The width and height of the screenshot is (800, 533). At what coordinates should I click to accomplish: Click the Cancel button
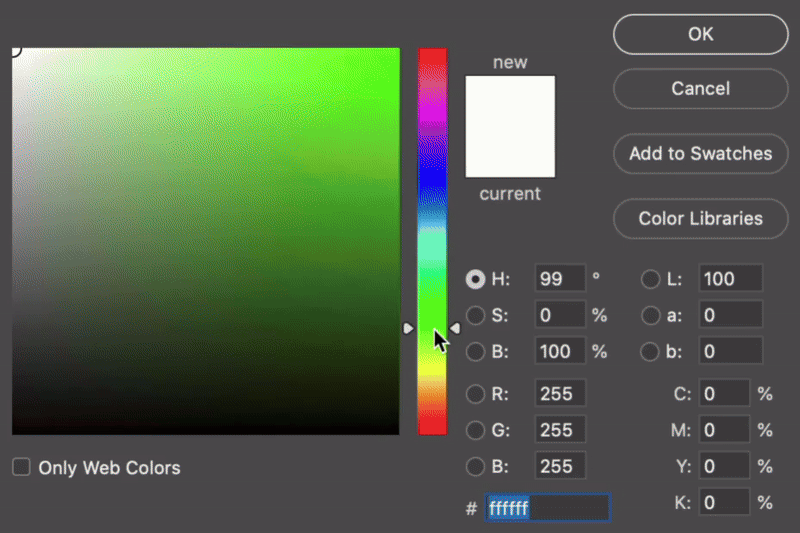[x=700, y=89]
